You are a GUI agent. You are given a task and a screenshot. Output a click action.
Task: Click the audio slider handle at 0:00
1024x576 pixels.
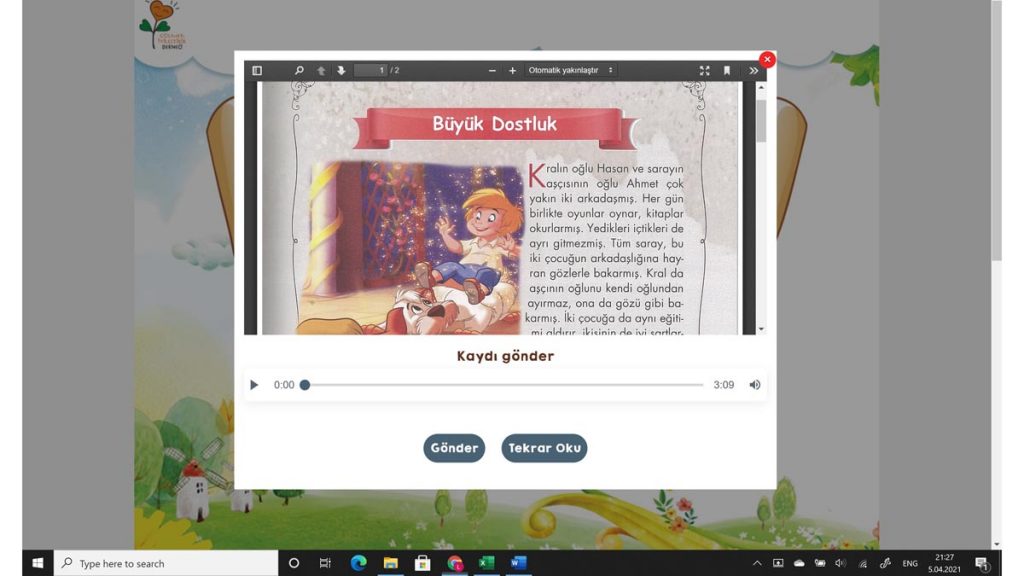pyautogui.click(x=304, y=385)
